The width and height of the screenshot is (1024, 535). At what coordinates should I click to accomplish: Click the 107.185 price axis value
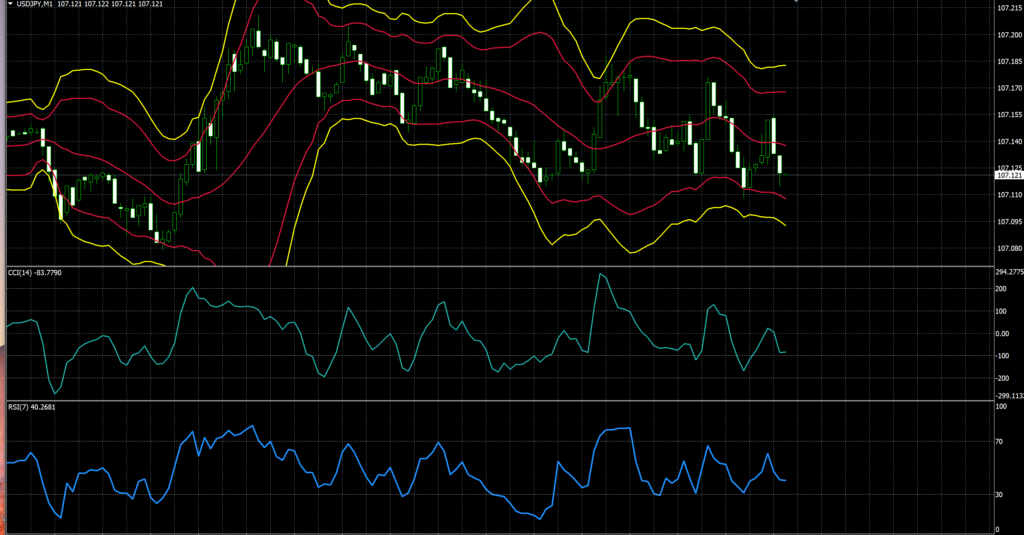point(1010,61)
